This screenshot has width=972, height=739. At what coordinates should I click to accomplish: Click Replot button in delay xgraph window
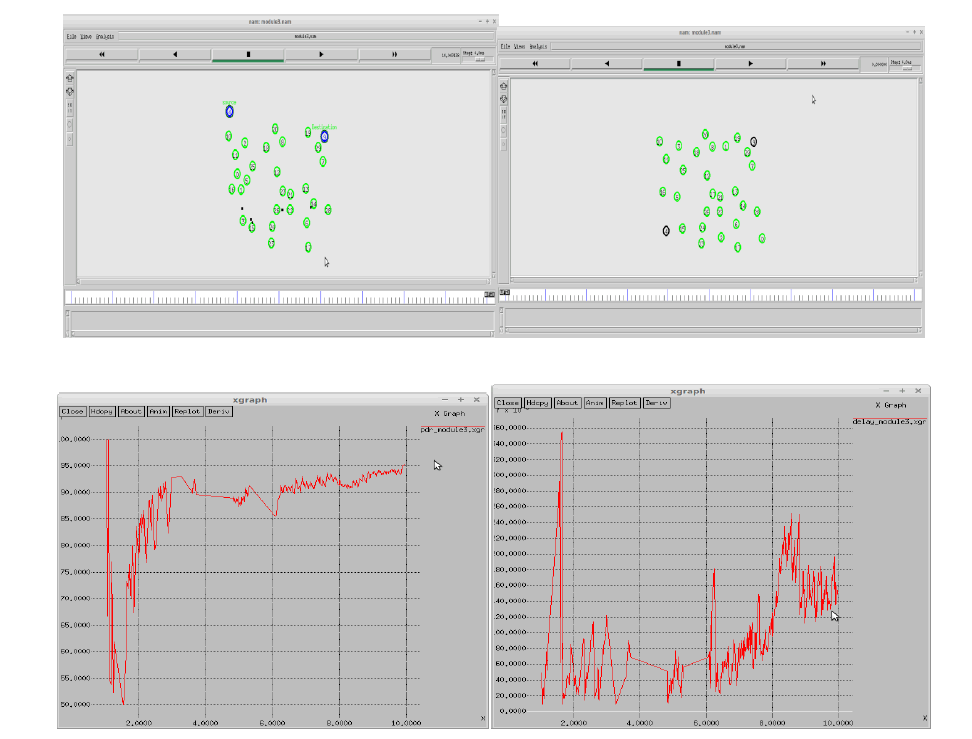[625, 402]
